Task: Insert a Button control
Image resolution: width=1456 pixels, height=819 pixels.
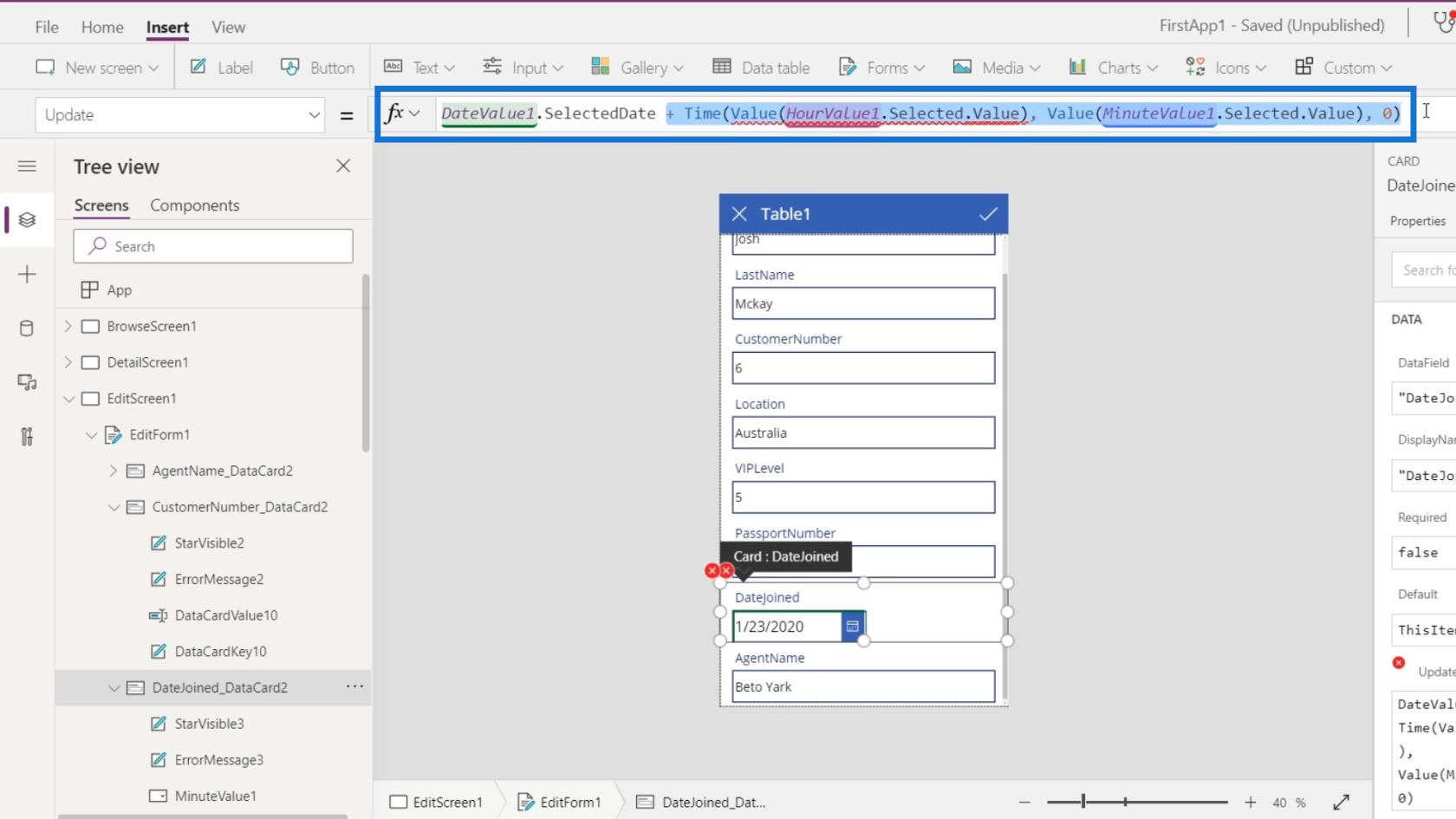Action: pos(318,68)
